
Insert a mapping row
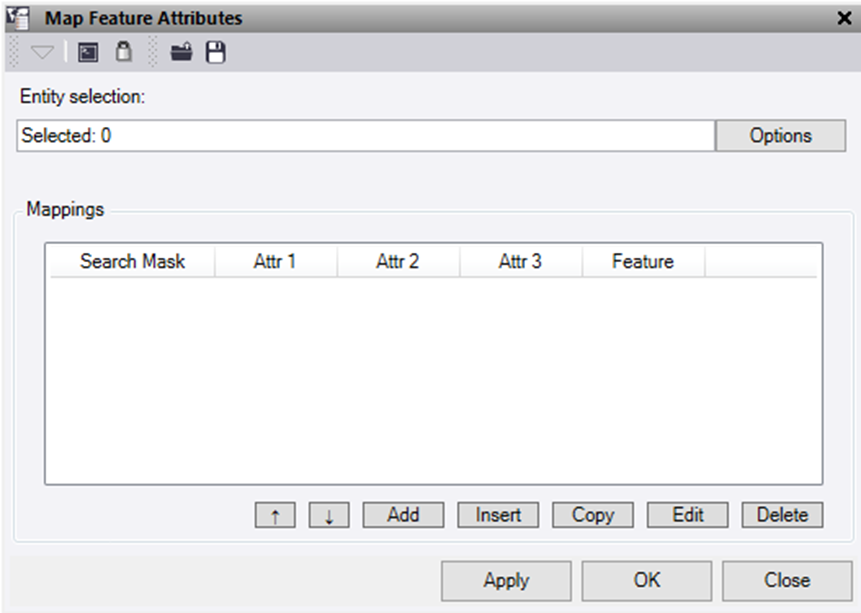498,515
